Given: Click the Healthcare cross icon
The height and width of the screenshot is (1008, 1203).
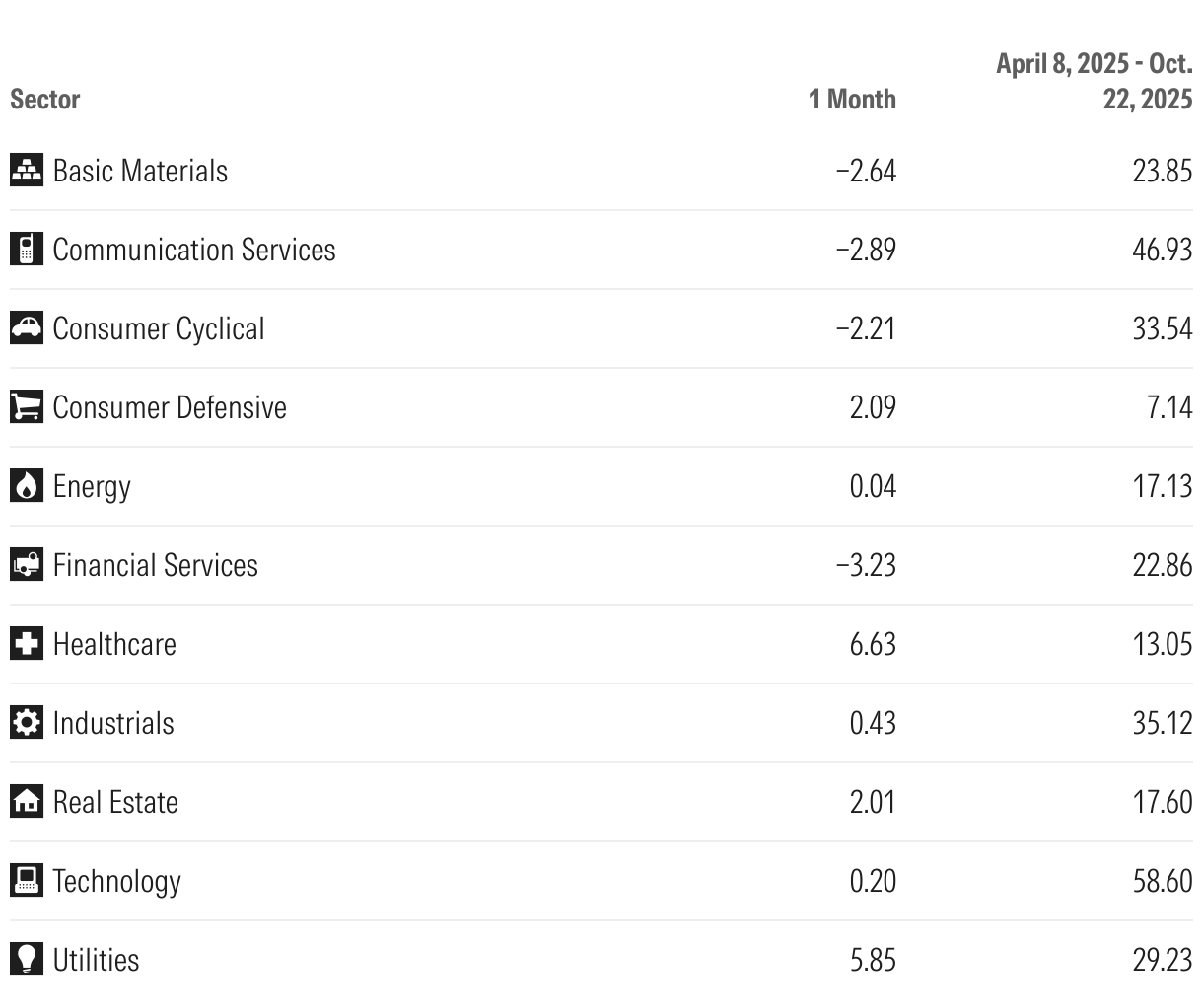Looking at the screenshot, I should tap(27, 643).
